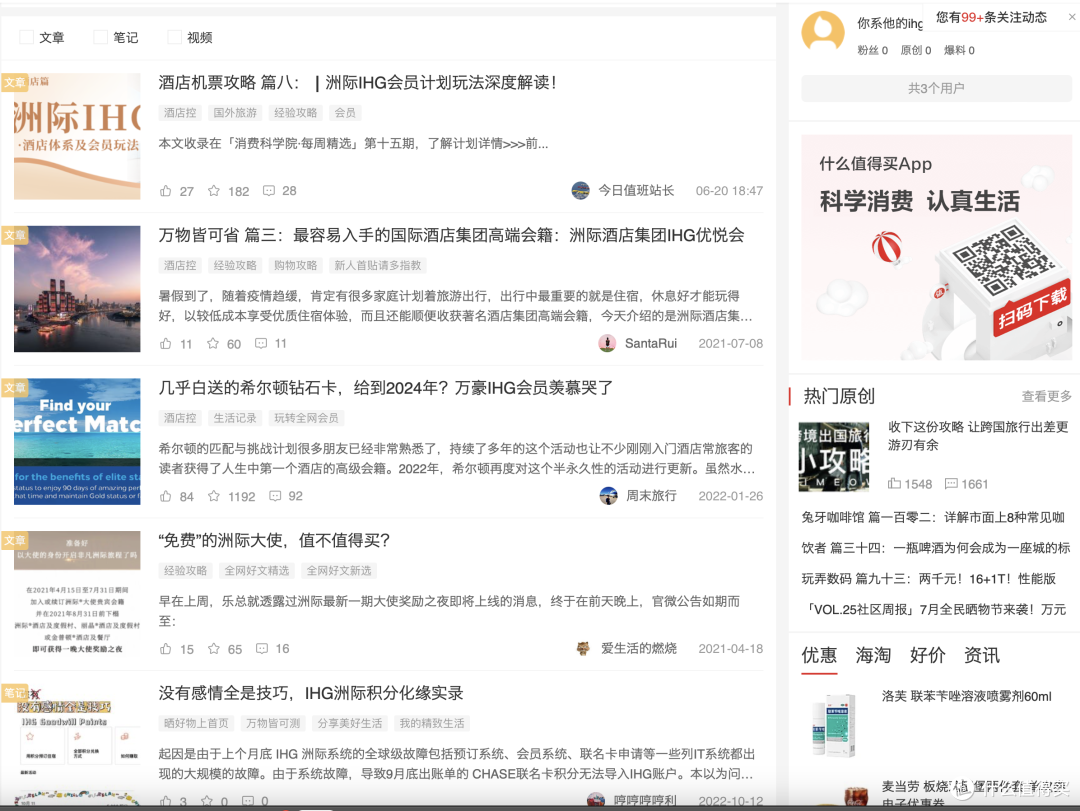Image resolution: width=1080 pixels, height=811 pixels.
Task: Click 晒好物上首页 tag
Action: [196, 723]
